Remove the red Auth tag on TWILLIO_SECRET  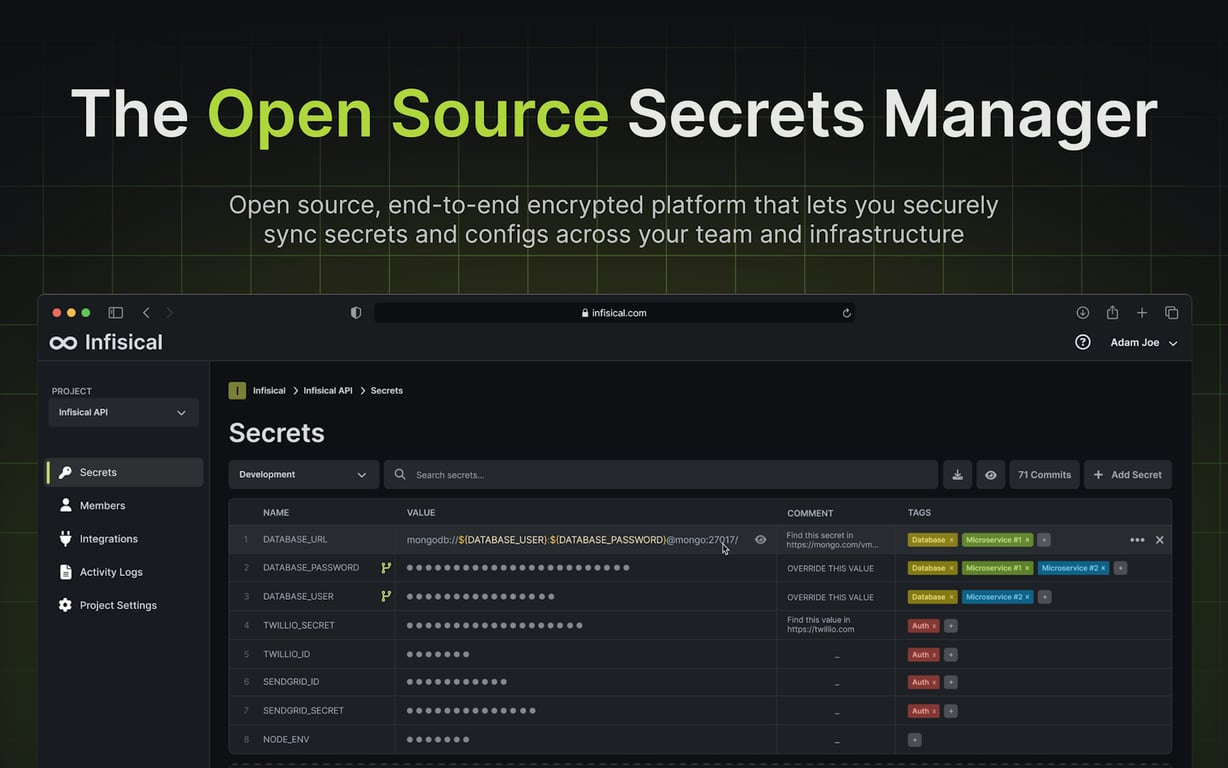[934, 626]
